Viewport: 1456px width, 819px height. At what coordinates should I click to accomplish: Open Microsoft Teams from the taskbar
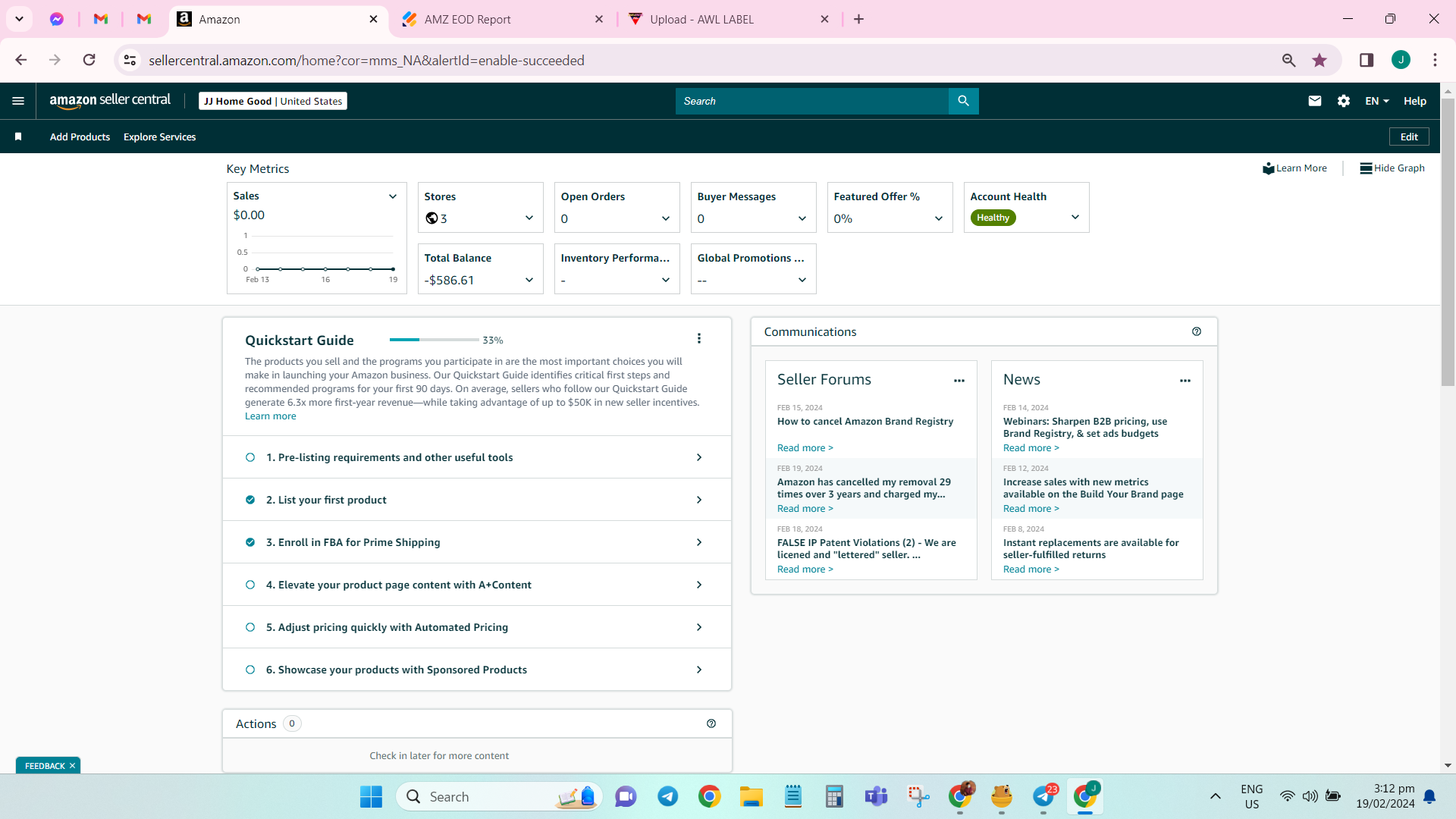876,796
